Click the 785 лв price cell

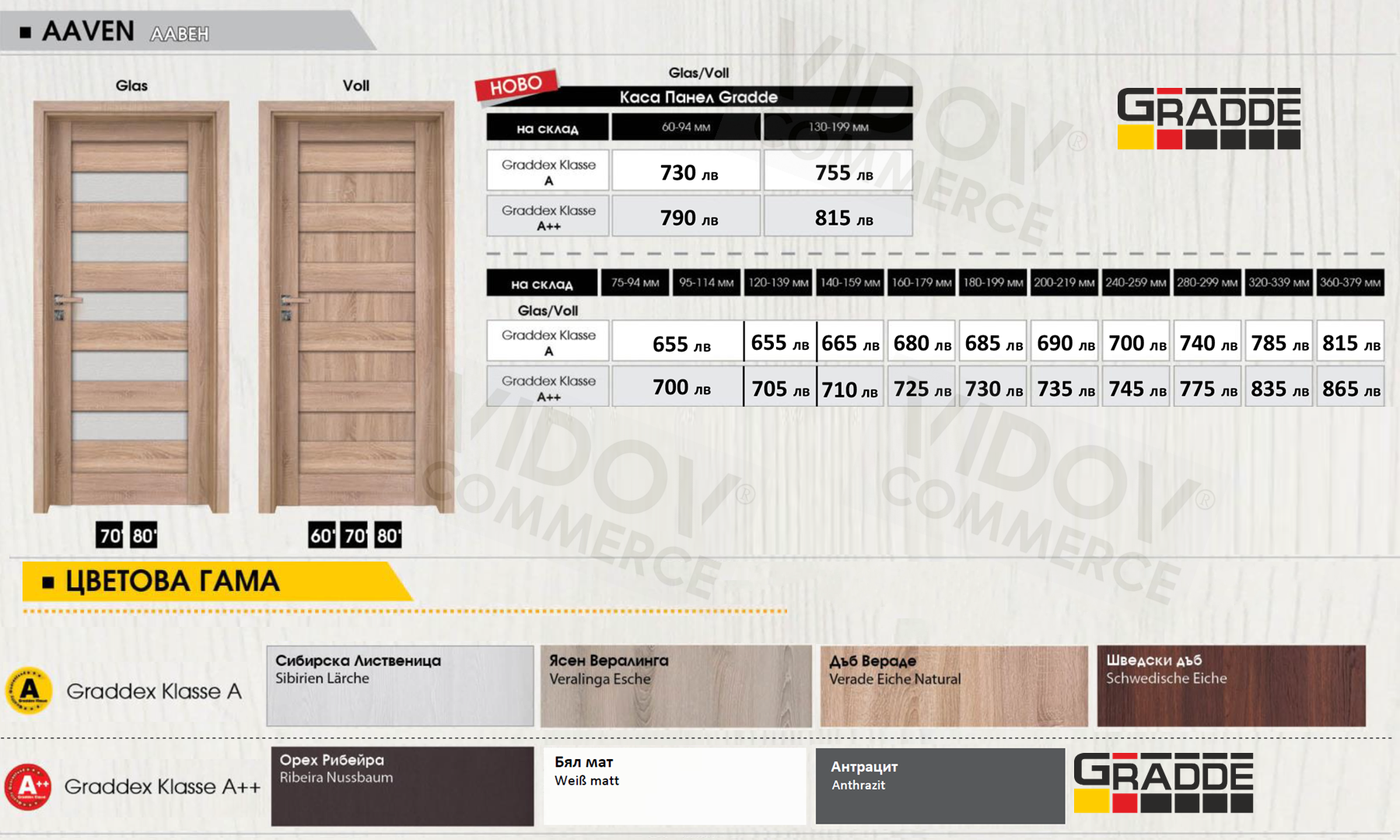(x=1279, y=341)
